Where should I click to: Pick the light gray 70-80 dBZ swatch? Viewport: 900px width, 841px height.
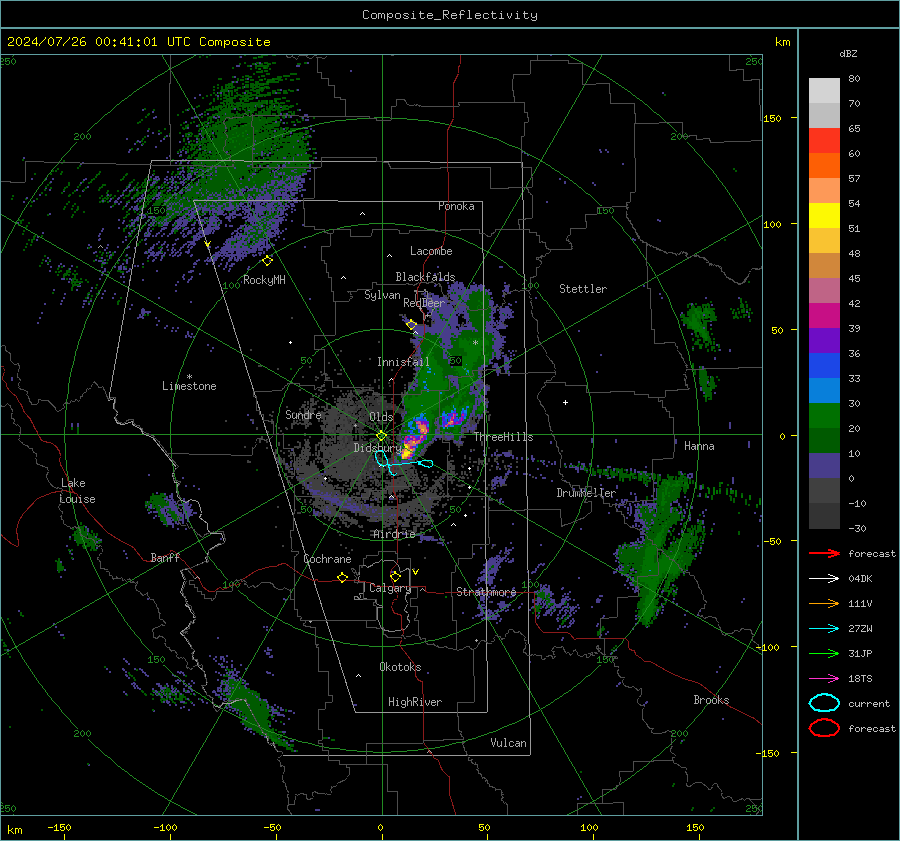tap(824, 91)
